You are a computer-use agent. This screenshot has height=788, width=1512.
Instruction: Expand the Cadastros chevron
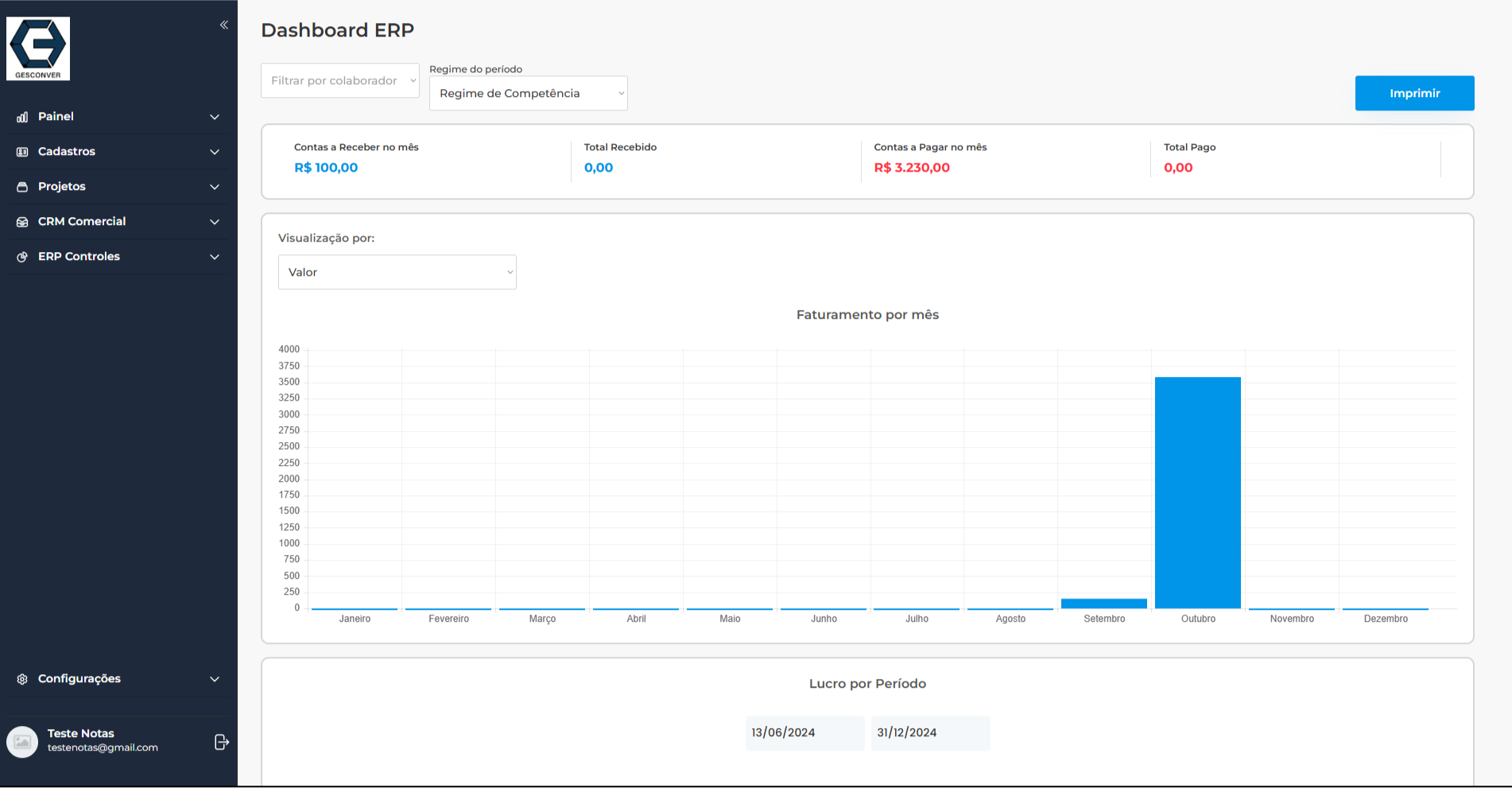(215, 152)
